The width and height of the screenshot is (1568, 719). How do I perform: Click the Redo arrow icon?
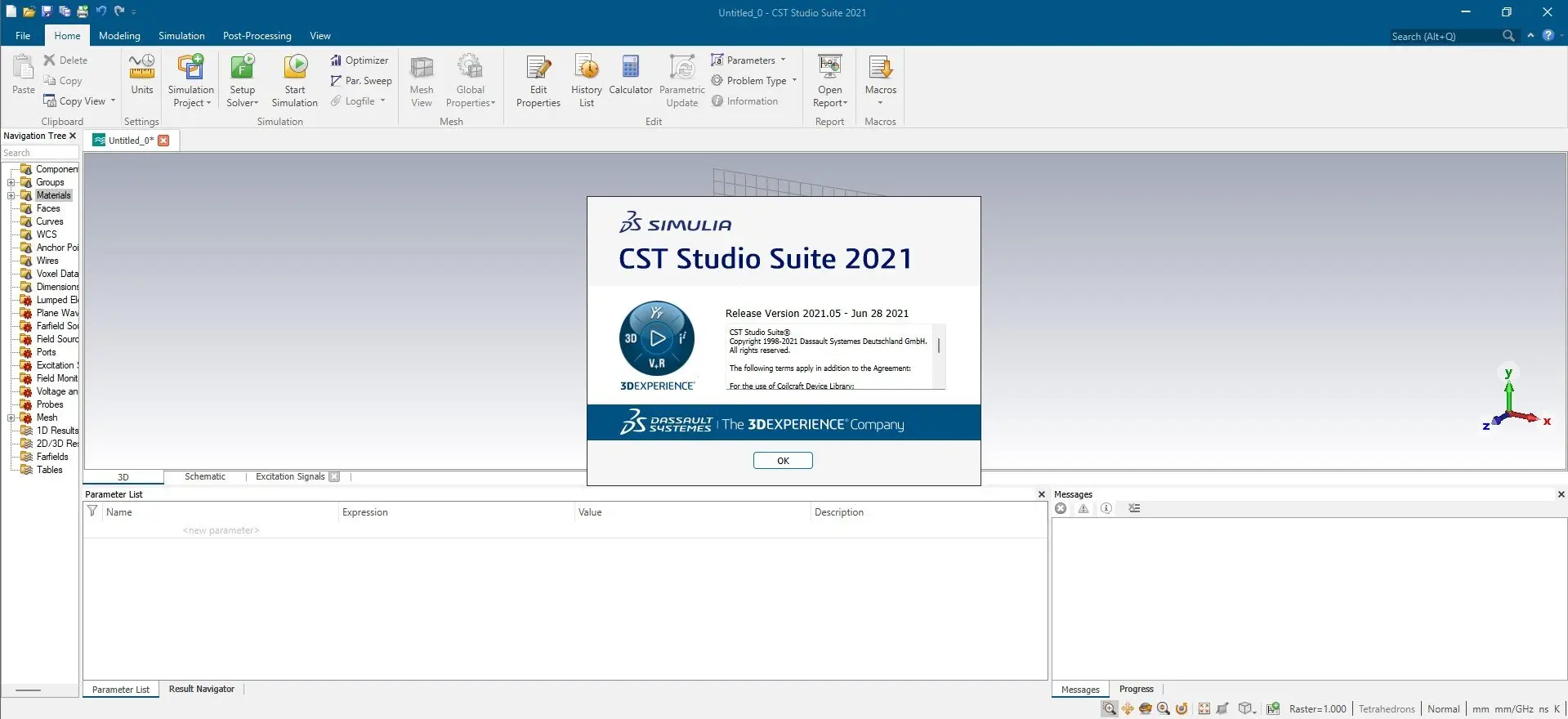coord(119,11)
